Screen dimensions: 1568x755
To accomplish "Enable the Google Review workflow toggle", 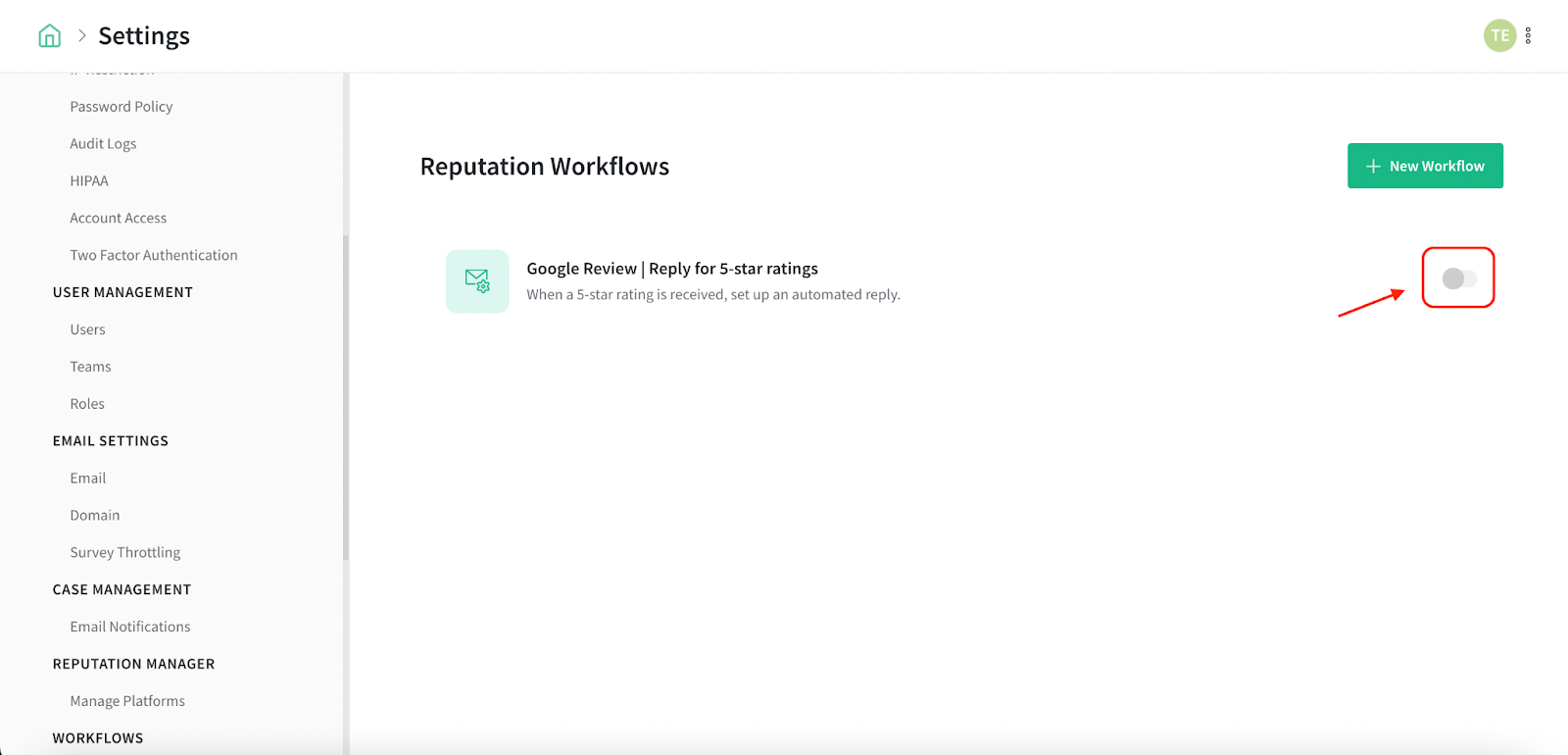I will [x=1459, y=278].
